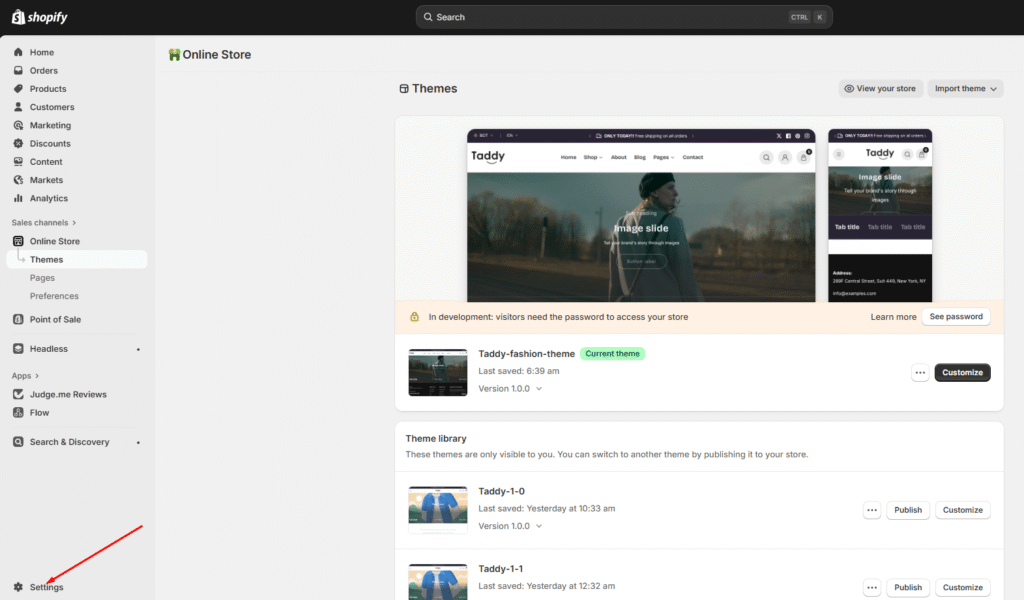Click the search magnifier icon
This screenshot has width=1024, height=600.
coord(428,17)
